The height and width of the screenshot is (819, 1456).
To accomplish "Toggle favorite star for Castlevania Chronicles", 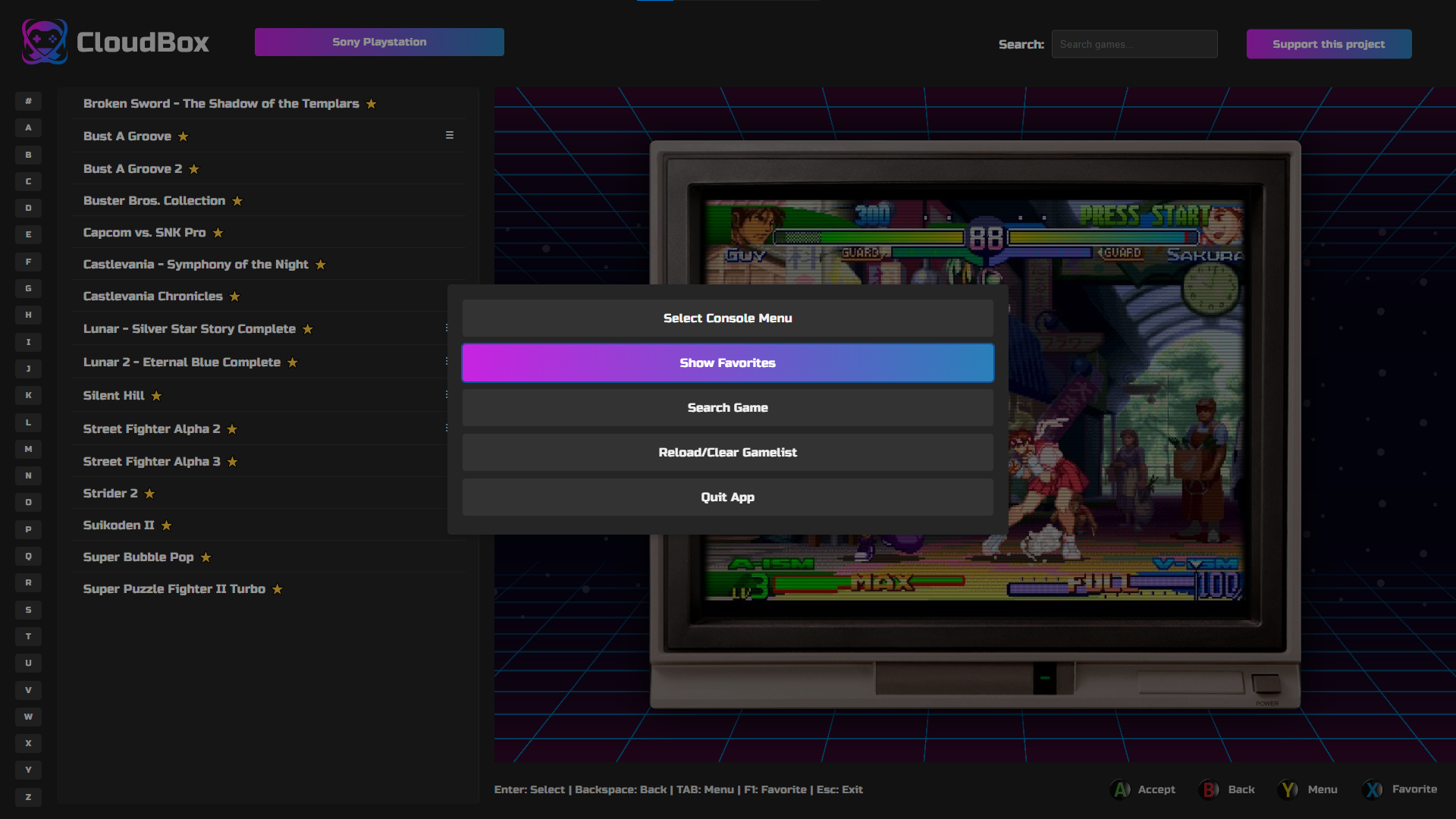I will (235, 297).
